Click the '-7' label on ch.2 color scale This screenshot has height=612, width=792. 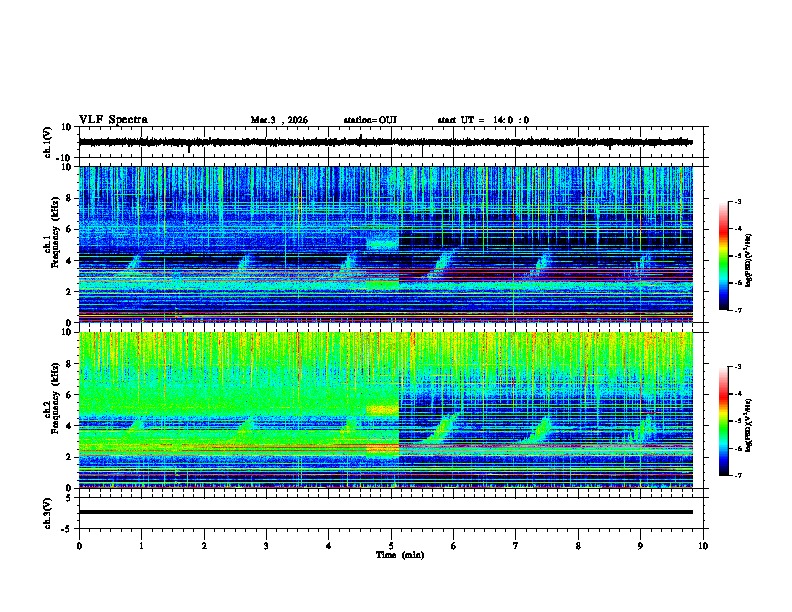(737, 475)
